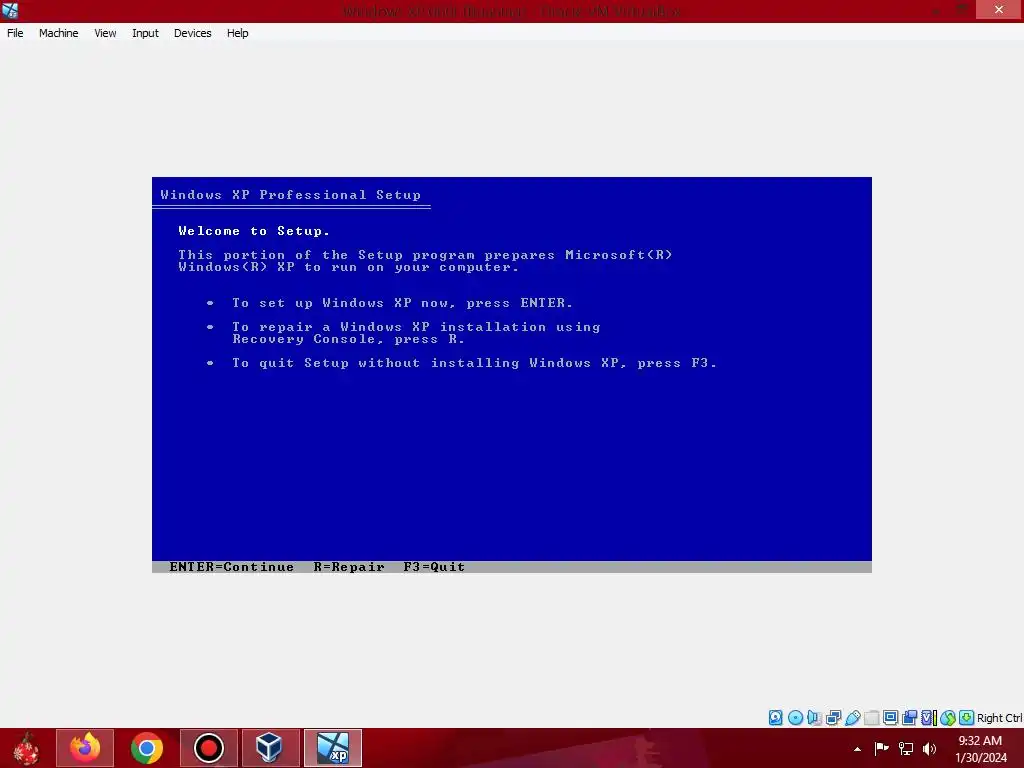Open VirtualBox Manager from the taskbar
Screen dimensions: 1024x768
(270, 748)
